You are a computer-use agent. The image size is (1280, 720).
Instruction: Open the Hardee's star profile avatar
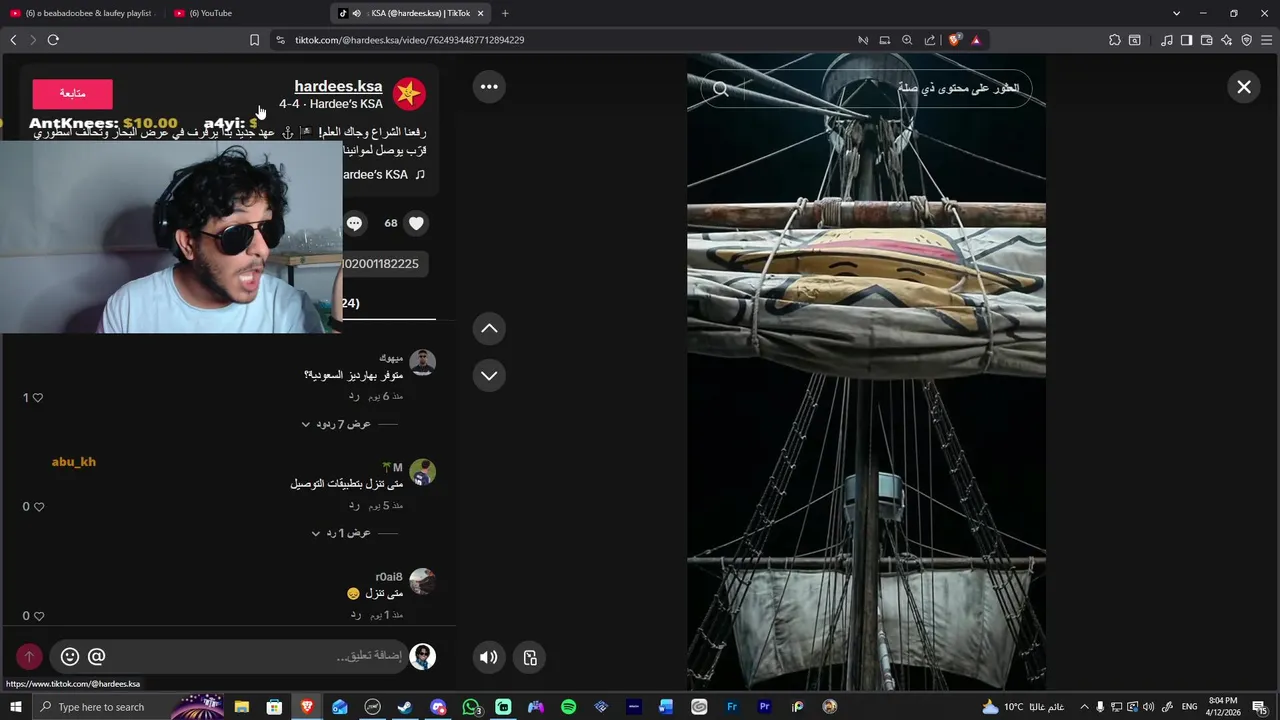408,94
